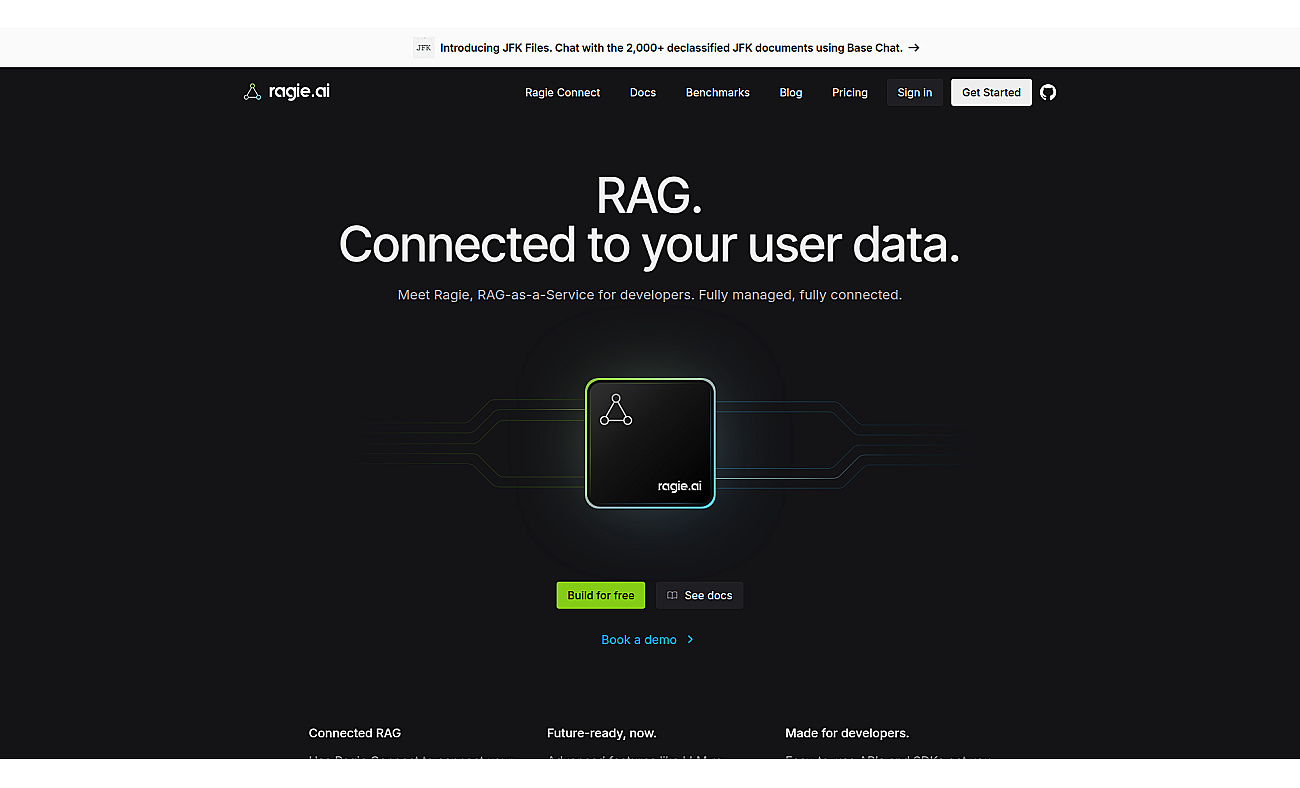Click the Connected RAG heading
The image size is (1300, 788).
355,733
